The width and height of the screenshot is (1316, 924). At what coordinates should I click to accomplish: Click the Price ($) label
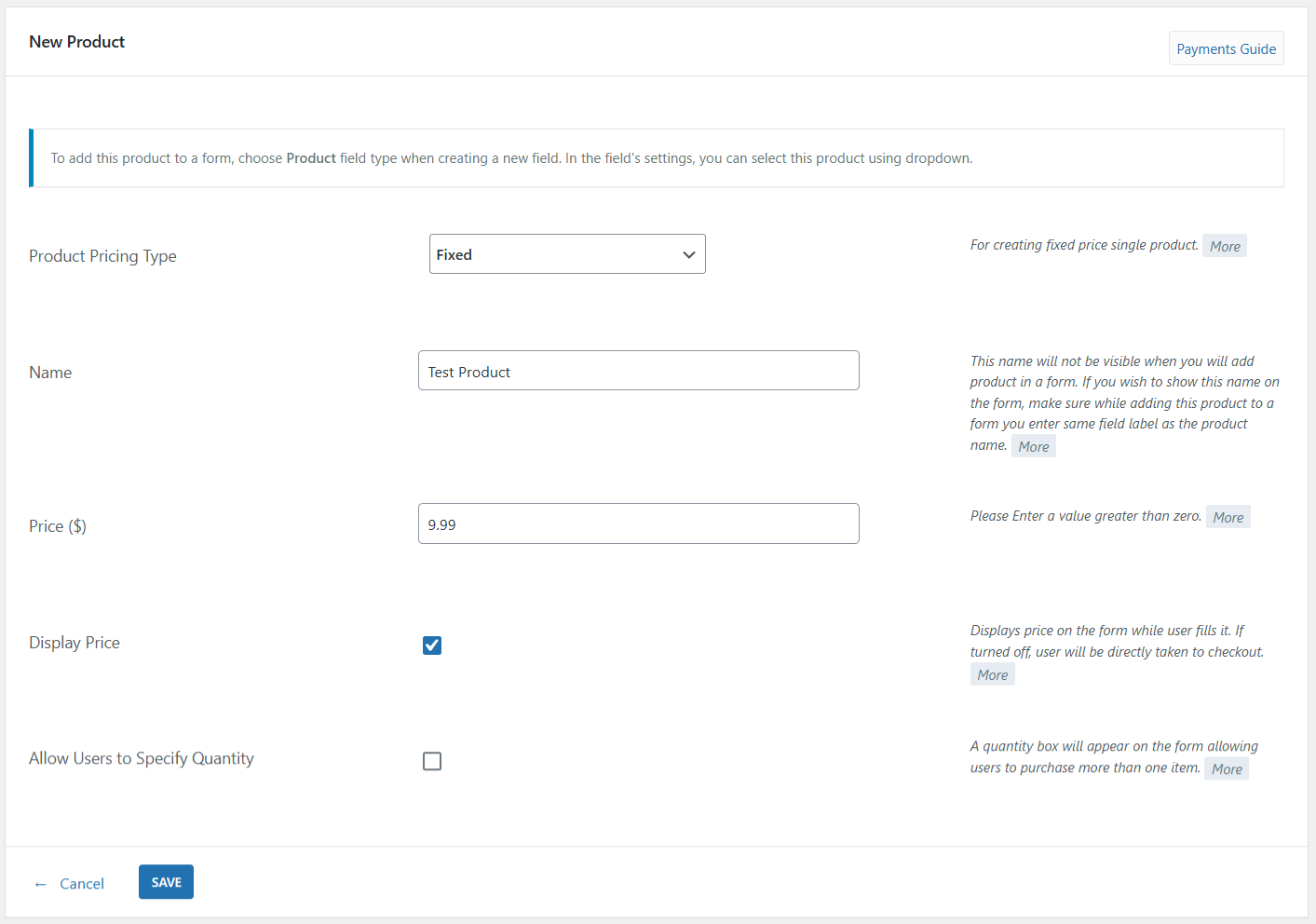58,526
